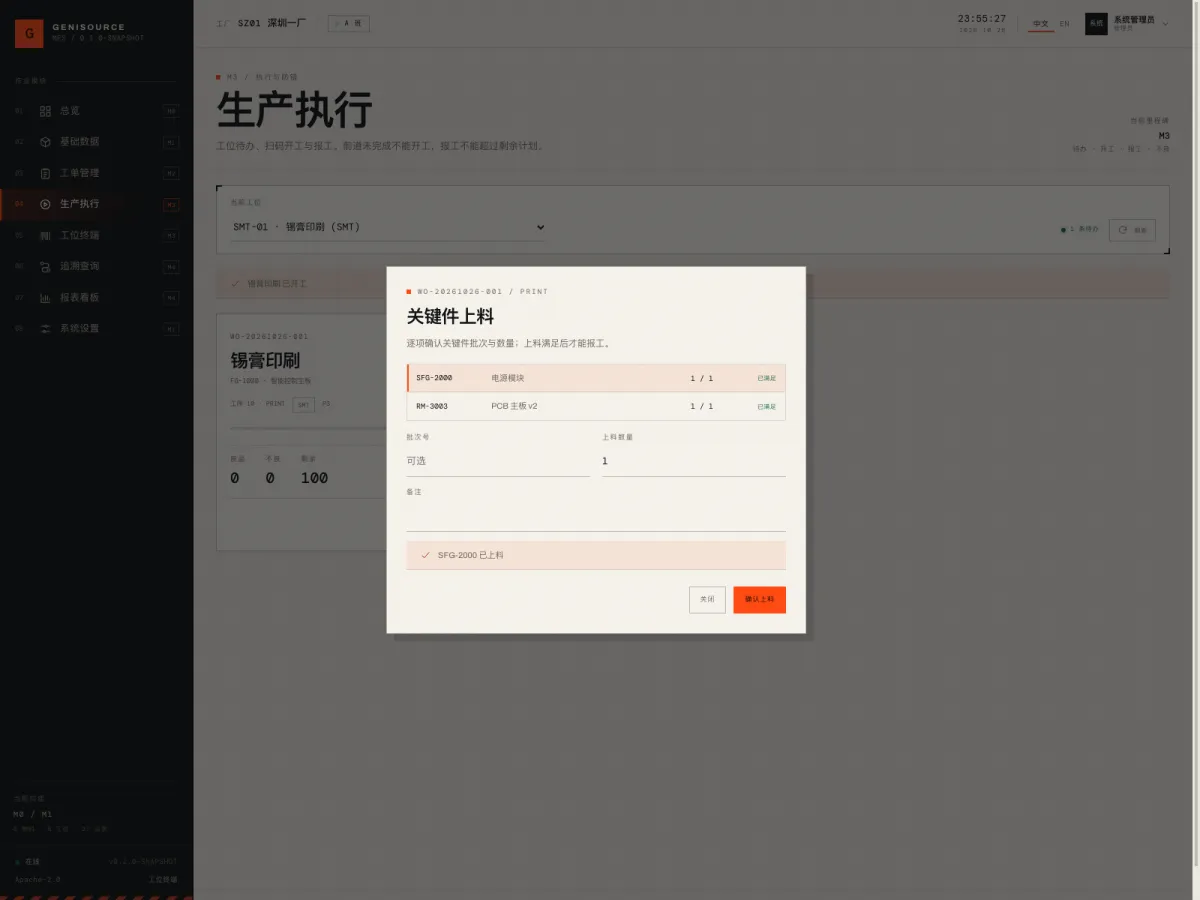Click the green dot before 条待办
Image resolution: width=1200 pixels, height=900 pixels.
[x=1063, y=230]
